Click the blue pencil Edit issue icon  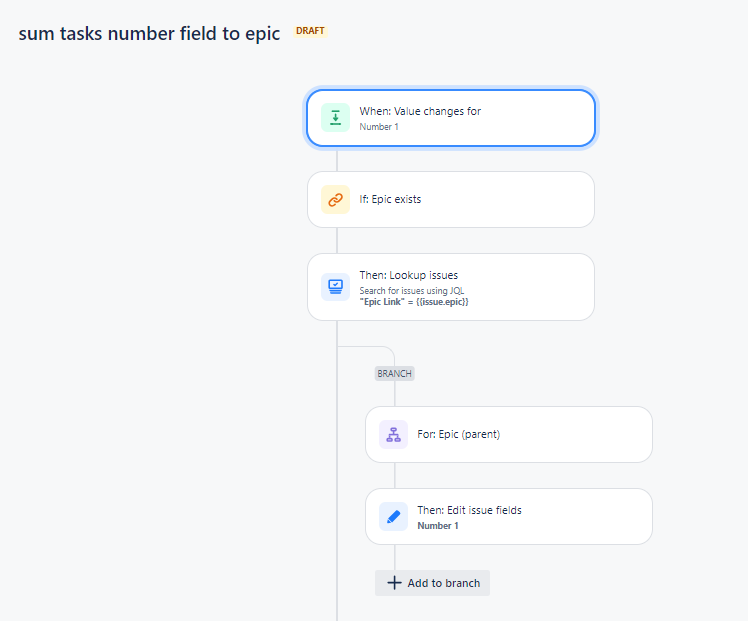tap(393, 516)
